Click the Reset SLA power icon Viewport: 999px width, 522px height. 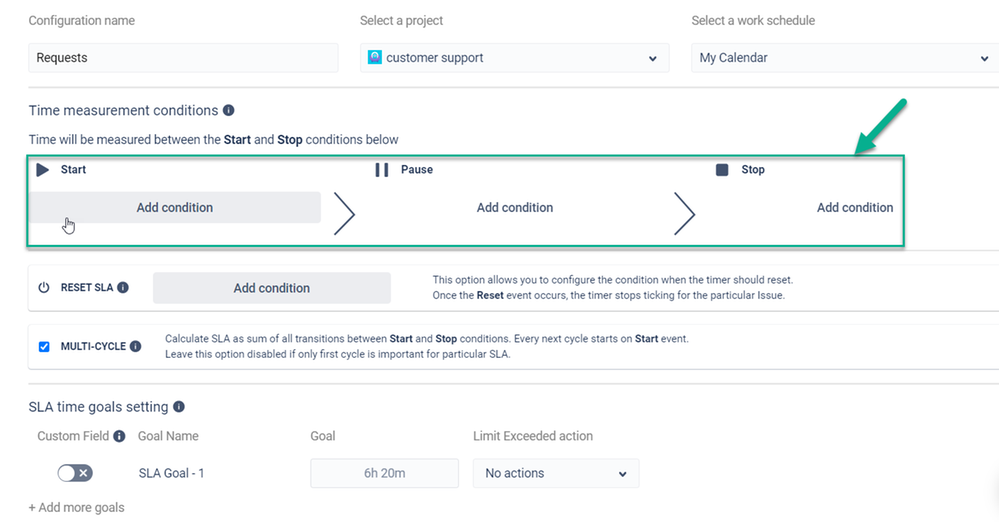click(44, 288)
